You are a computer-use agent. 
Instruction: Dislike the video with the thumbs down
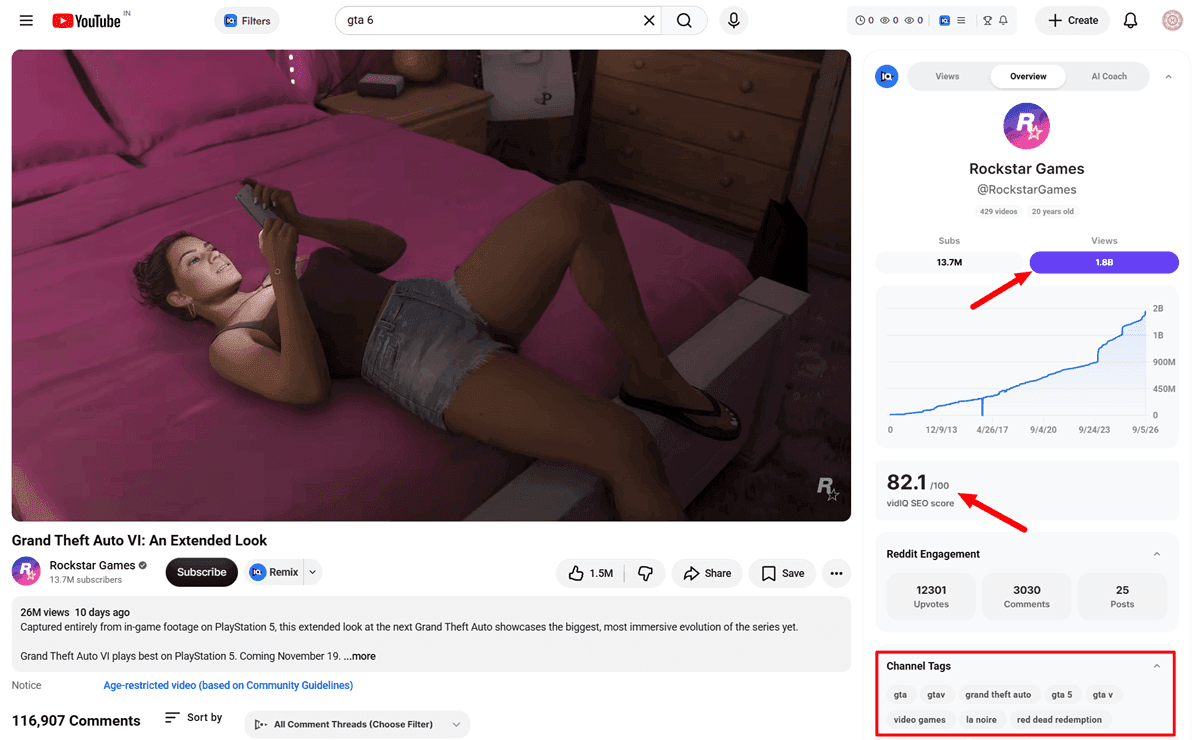[x=645, y=573]
